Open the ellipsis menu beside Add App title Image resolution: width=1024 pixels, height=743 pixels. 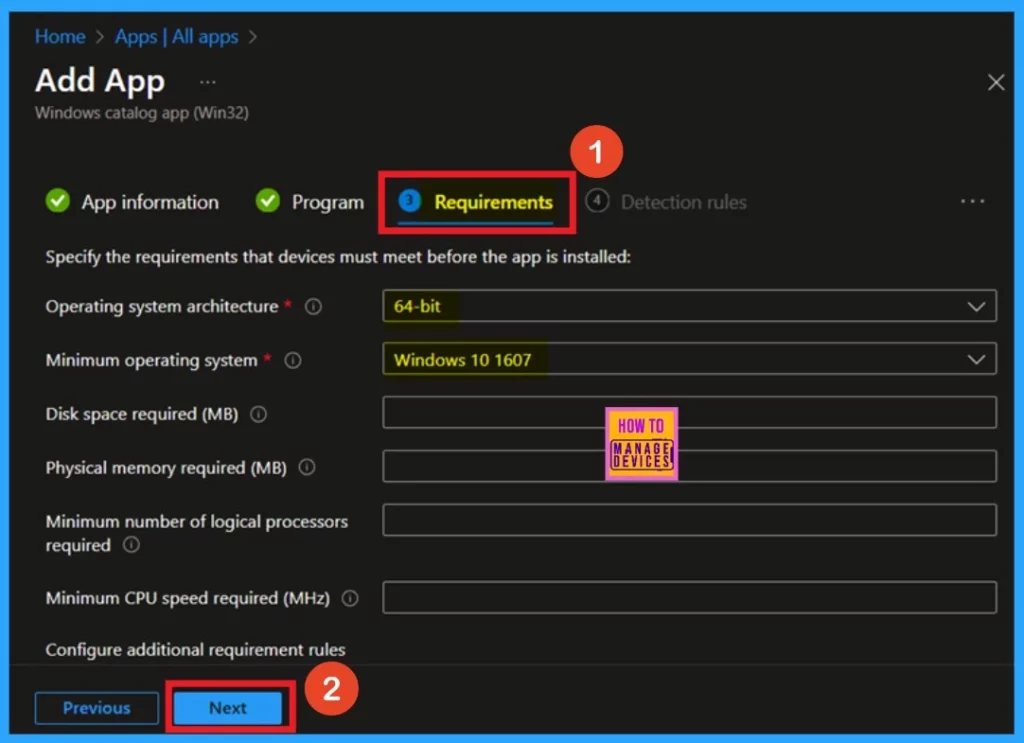point(207,81)
